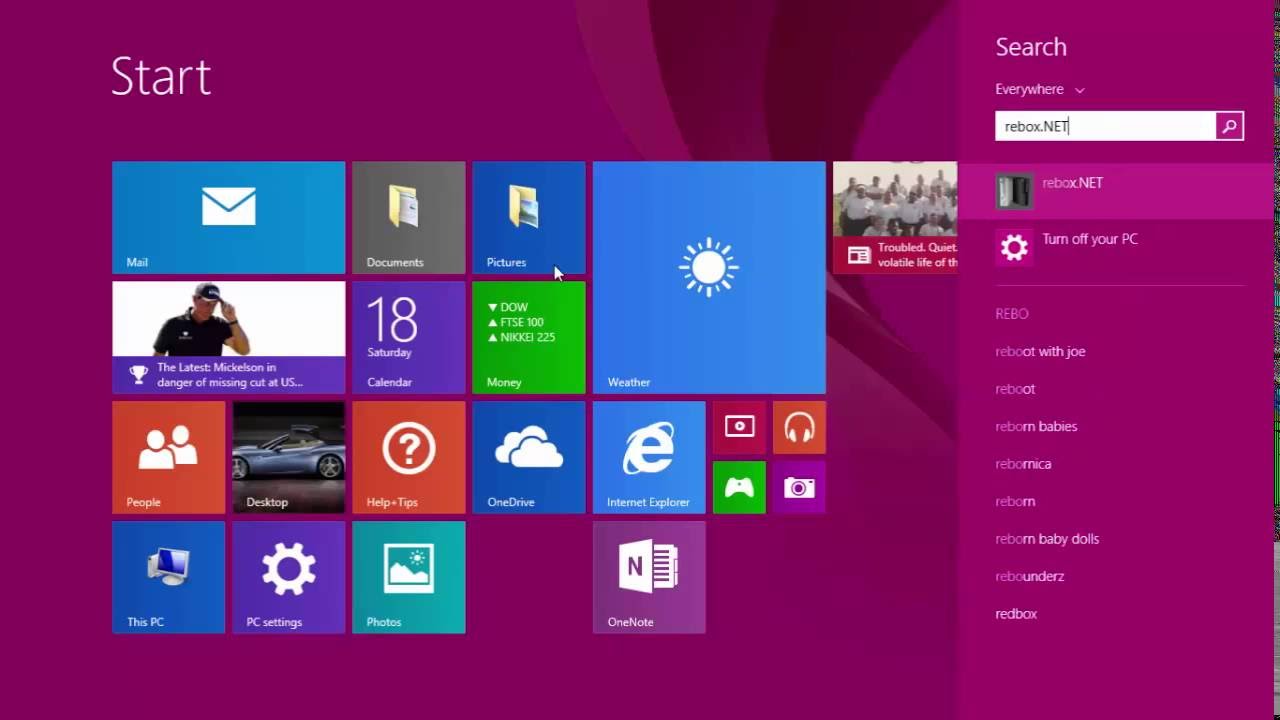Open the Desktop tile
Screen dimensions: 1280x720
[288, 457]
